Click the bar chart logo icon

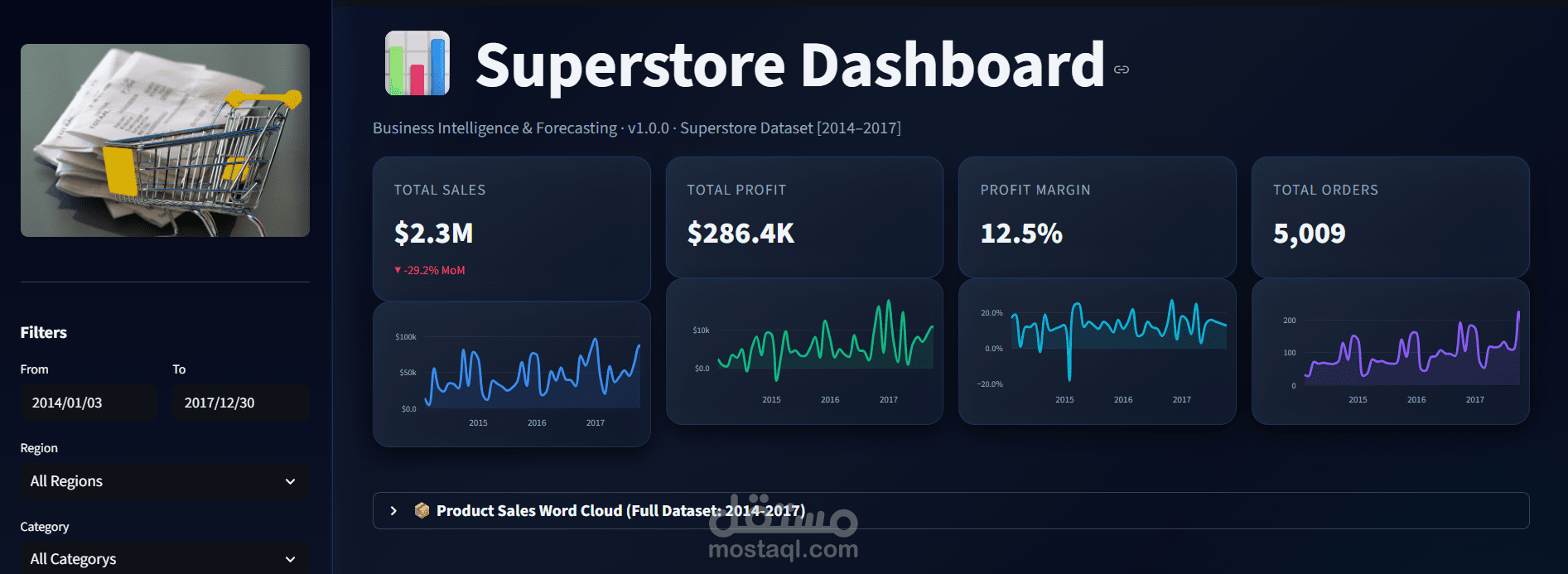pos(417,64)
